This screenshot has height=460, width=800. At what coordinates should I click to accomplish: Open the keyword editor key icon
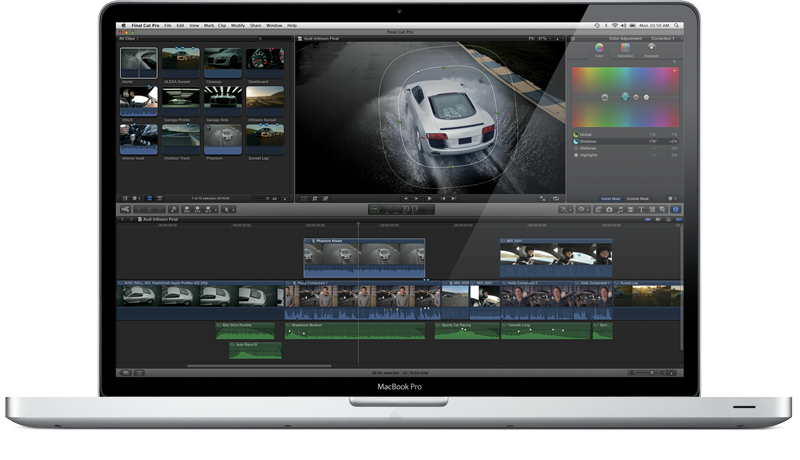(173, 210)
